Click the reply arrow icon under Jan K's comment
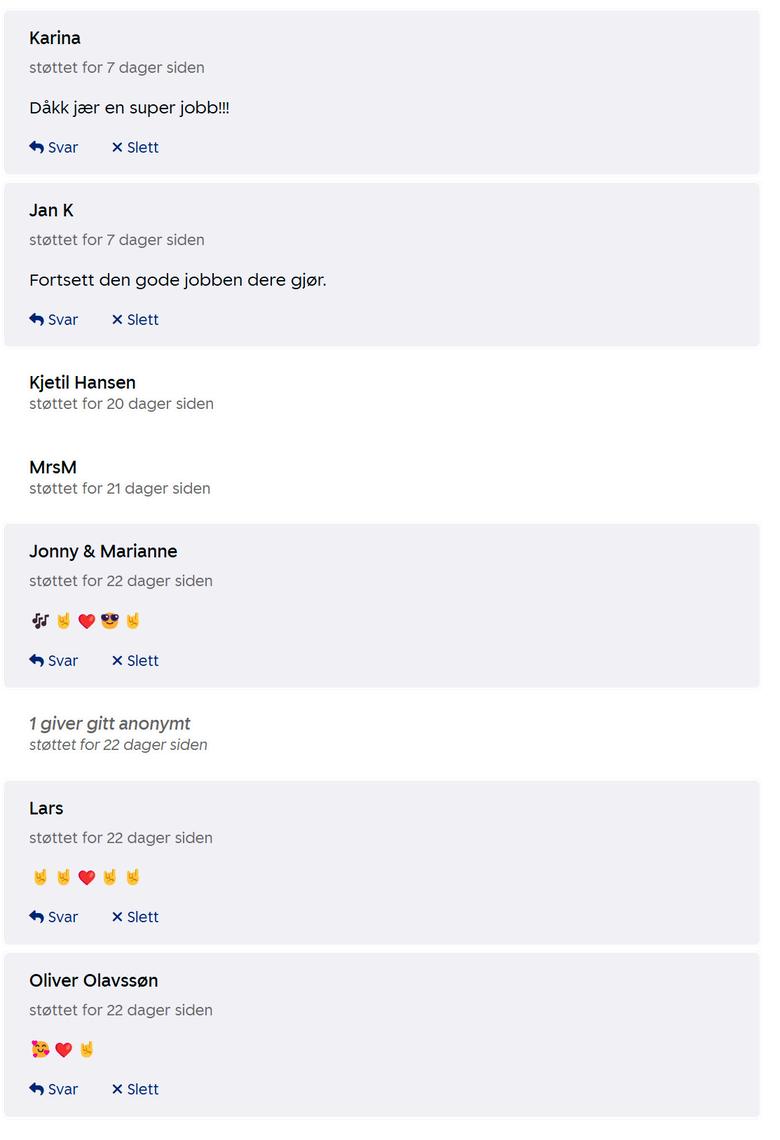The height and width of the screenshot is (1140, 780). pyautogui.click(x=37, y=320)
